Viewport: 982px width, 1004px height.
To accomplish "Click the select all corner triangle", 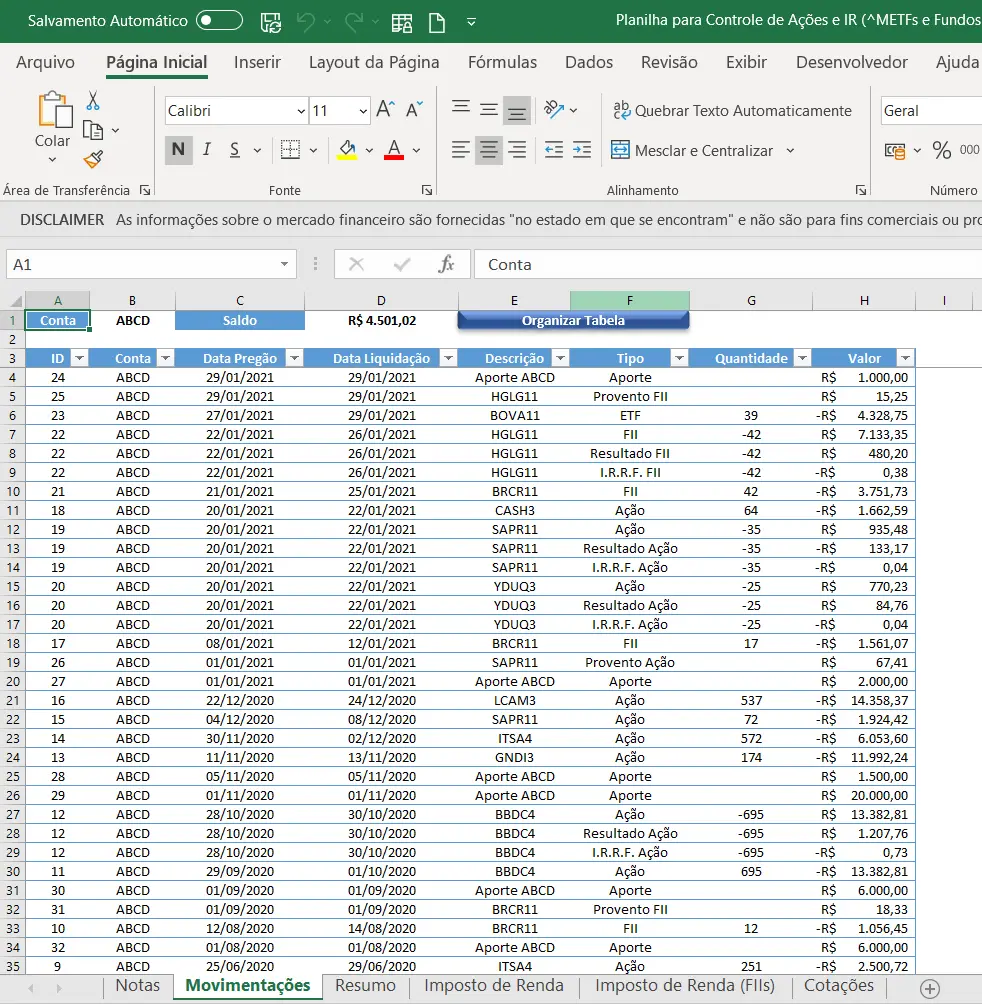I will click(14, 300).
